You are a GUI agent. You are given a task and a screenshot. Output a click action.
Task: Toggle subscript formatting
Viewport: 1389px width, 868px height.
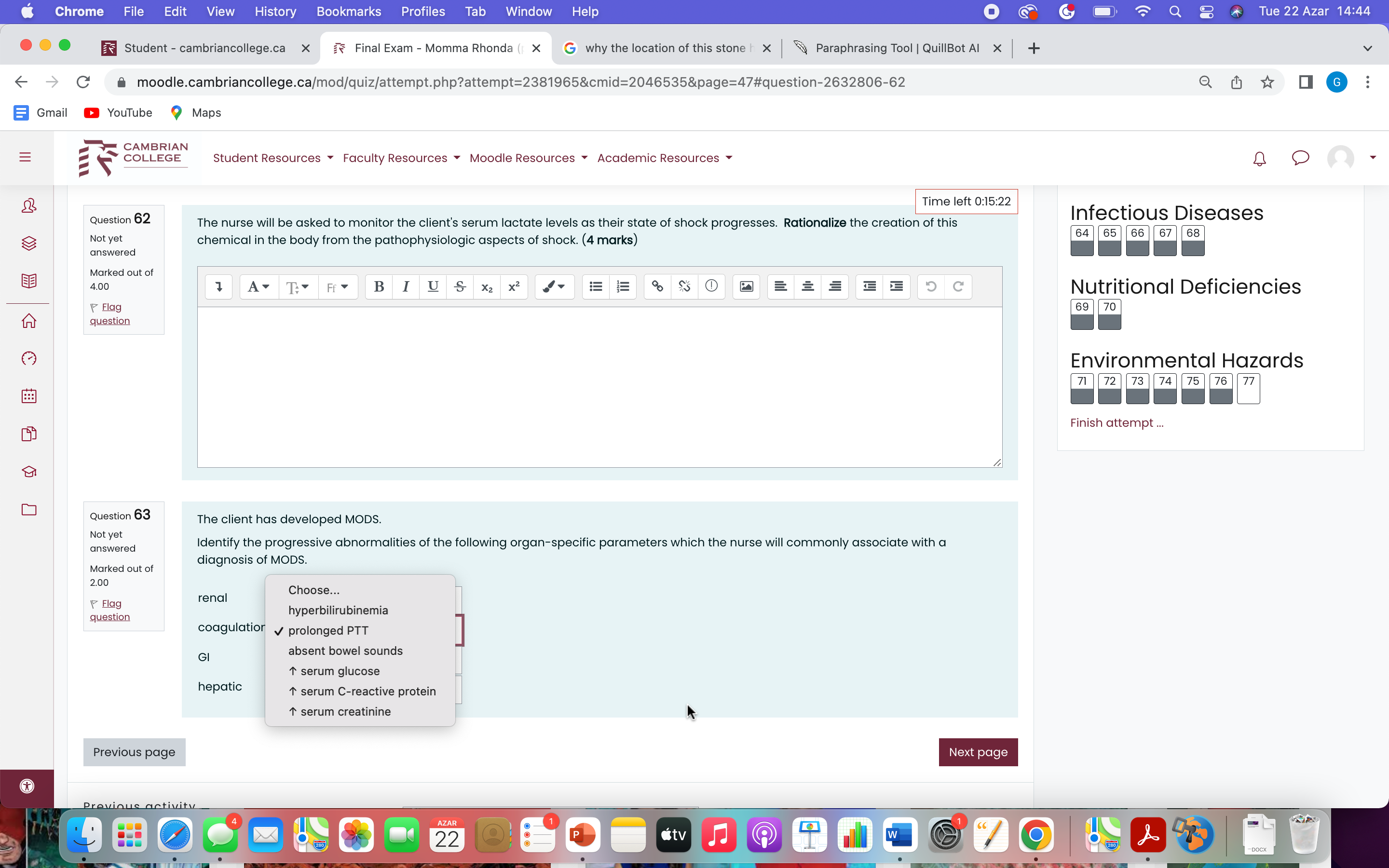coord(487,286)
